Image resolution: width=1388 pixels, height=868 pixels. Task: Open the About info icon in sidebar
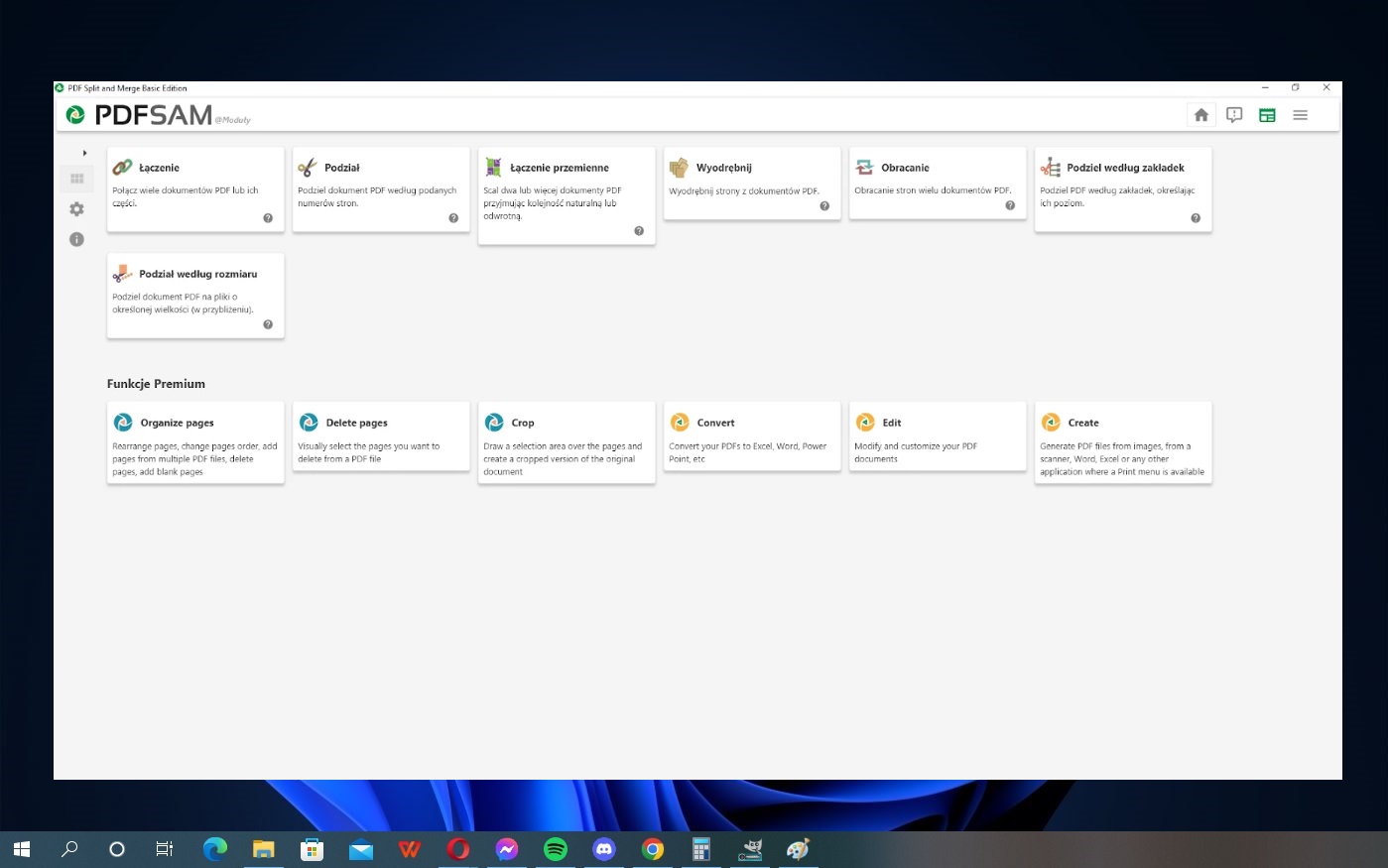76,239
